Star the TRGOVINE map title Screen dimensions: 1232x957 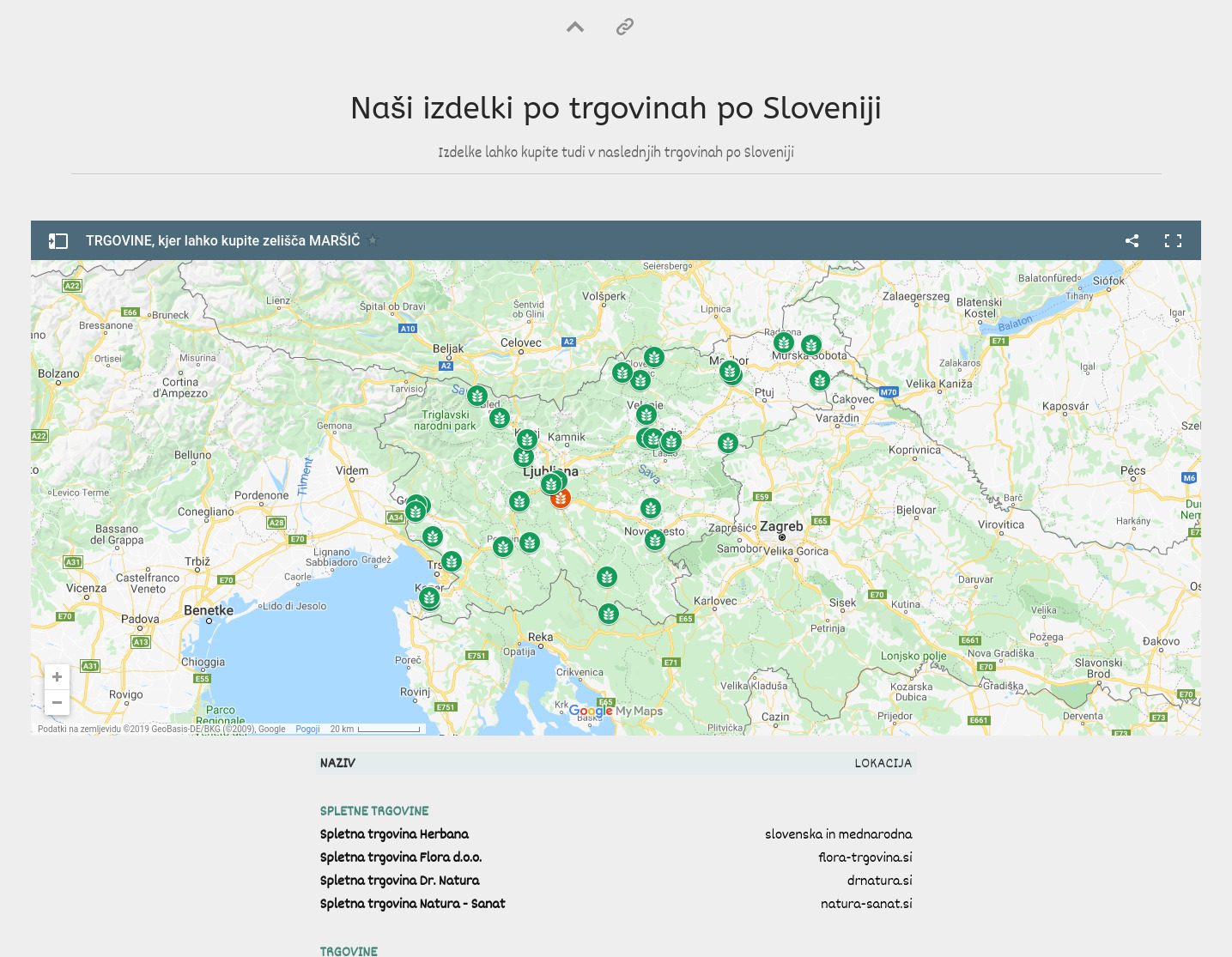(x=373, y=240)
